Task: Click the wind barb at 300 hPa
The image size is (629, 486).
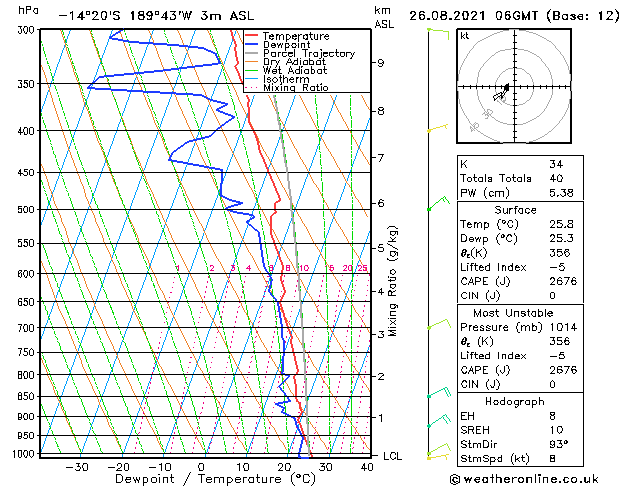Action: pyautogui.click(x=438, y=34)
